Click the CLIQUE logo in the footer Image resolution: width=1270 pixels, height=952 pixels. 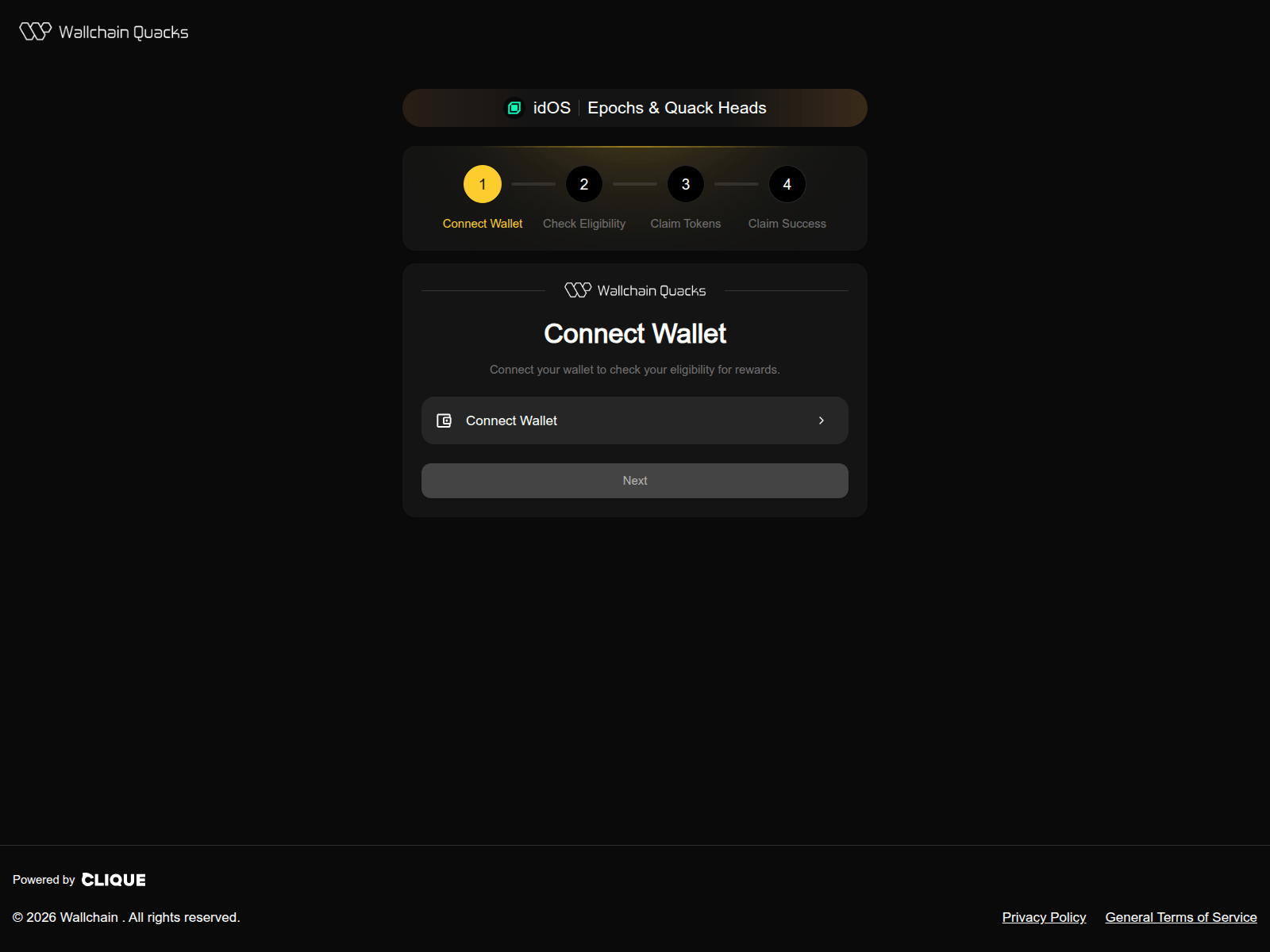(x=114, y=879)
